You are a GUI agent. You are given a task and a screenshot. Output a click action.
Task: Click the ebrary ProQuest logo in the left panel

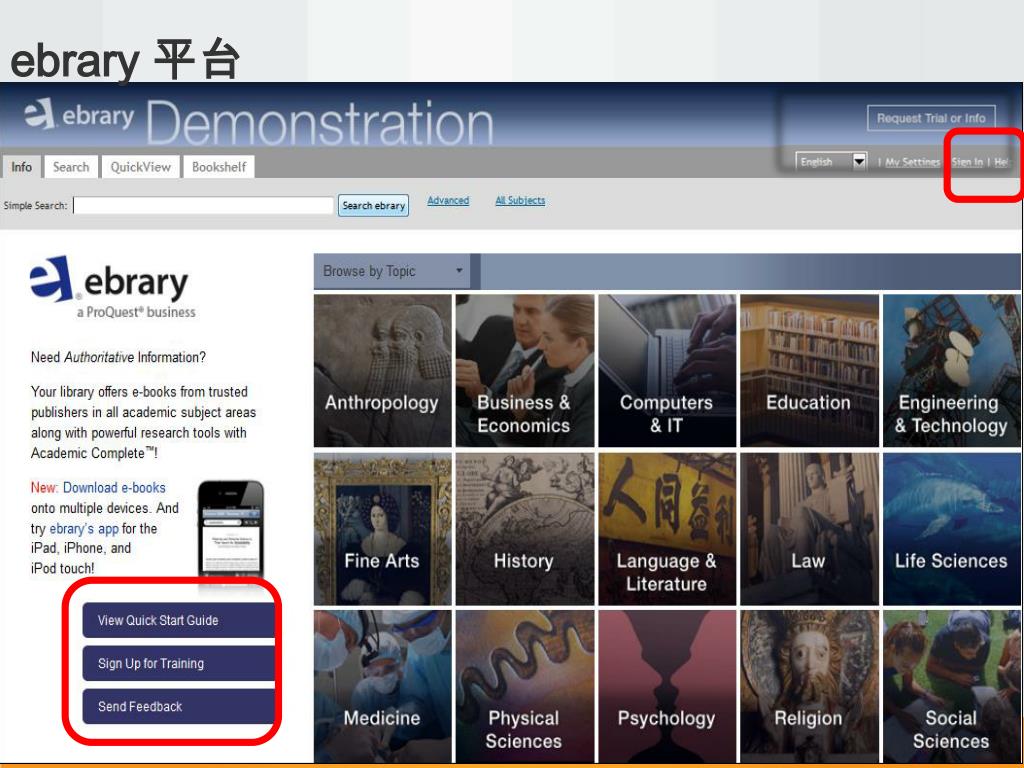point(111,287)
